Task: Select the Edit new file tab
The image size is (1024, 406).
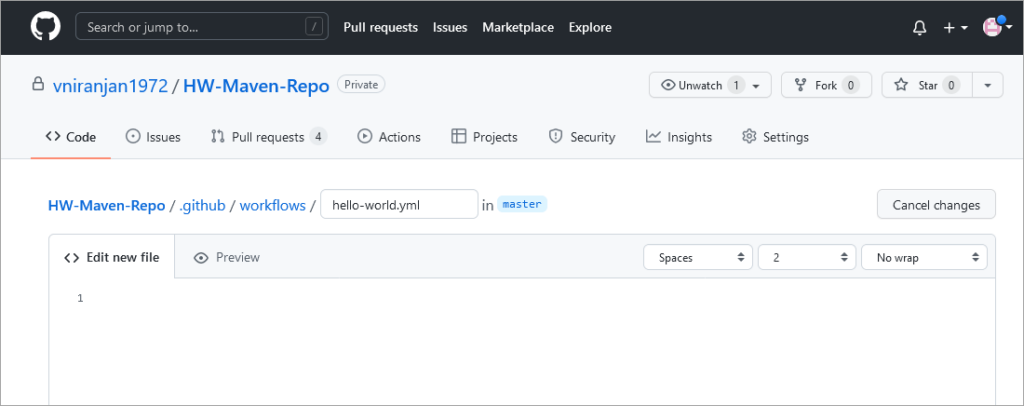Action: 112,257
